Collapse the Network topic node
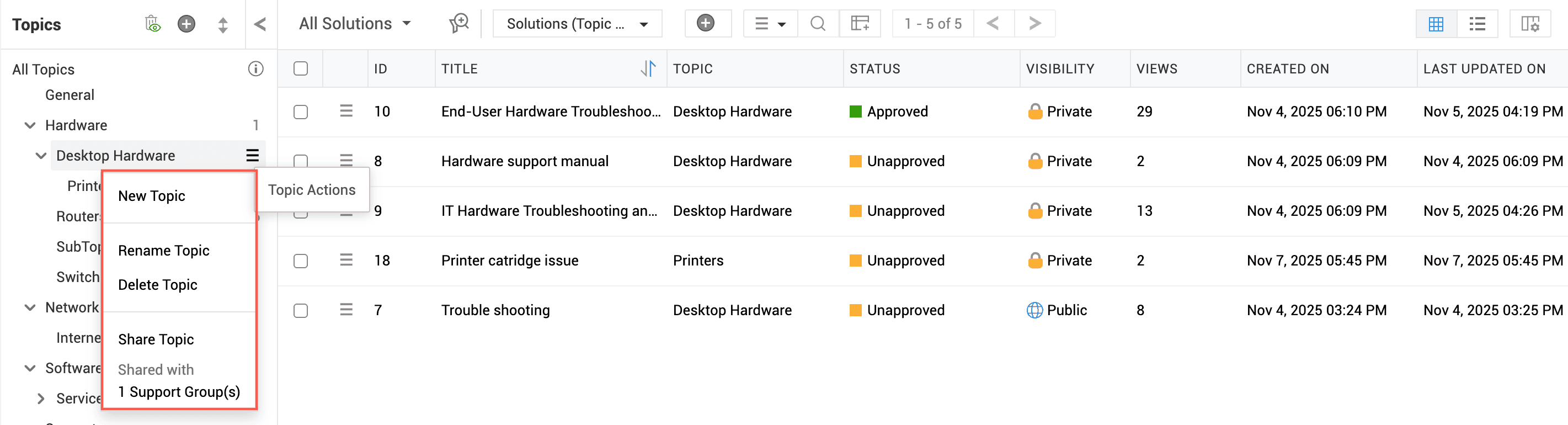 (x=30, y=307)
